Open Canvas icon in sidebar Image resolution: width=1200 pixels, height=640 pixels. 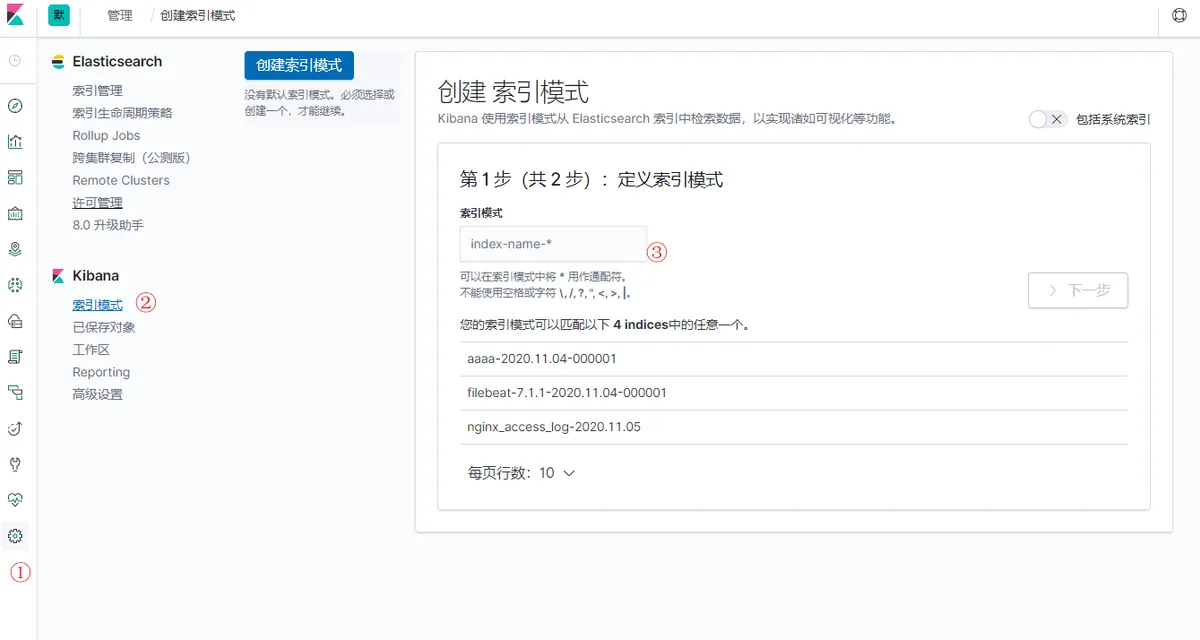(x=15, y=213)
